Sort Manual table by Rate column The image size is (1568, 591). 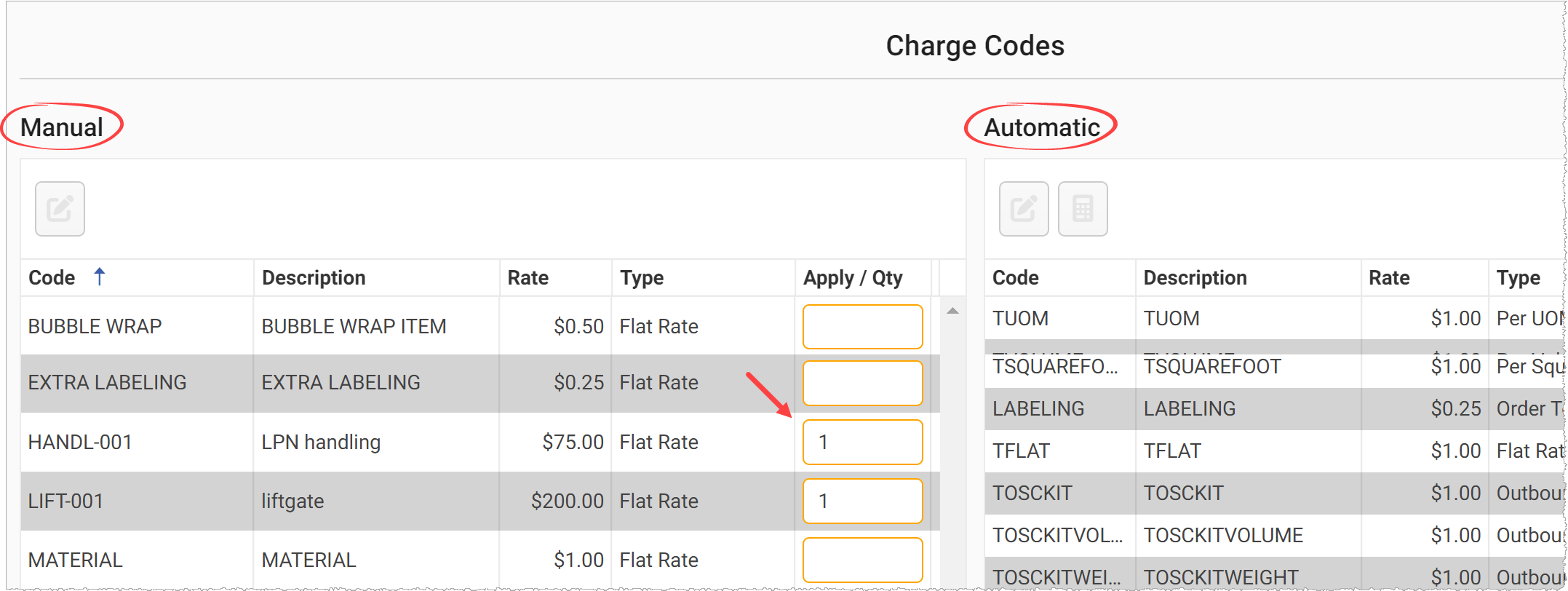(528, 278)
